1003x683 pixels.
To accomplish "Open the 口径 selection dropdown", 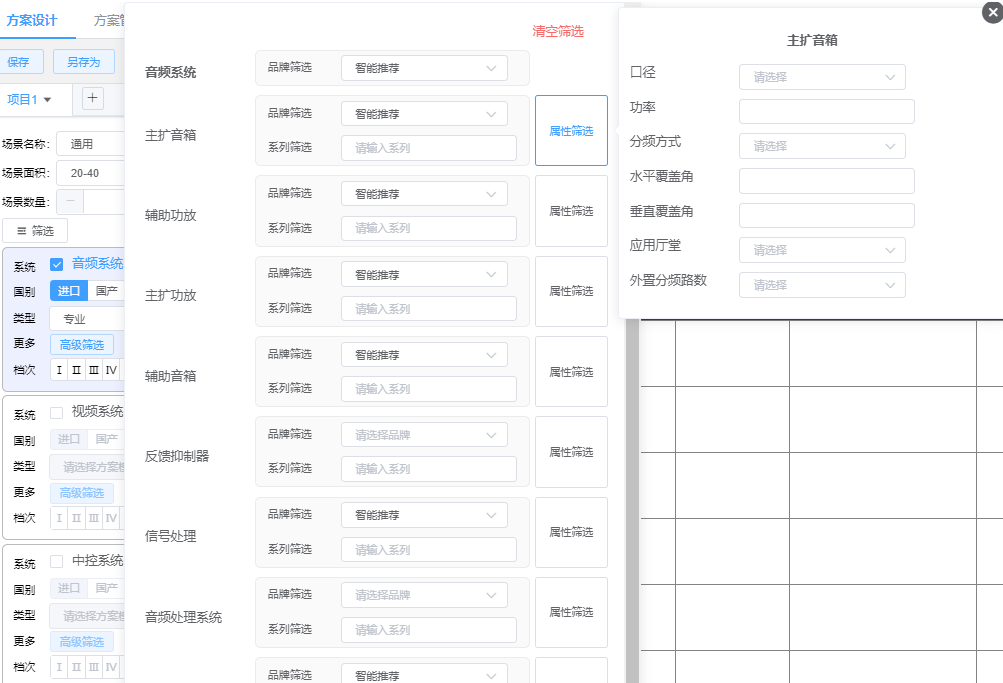I will [x=822, y=77].
